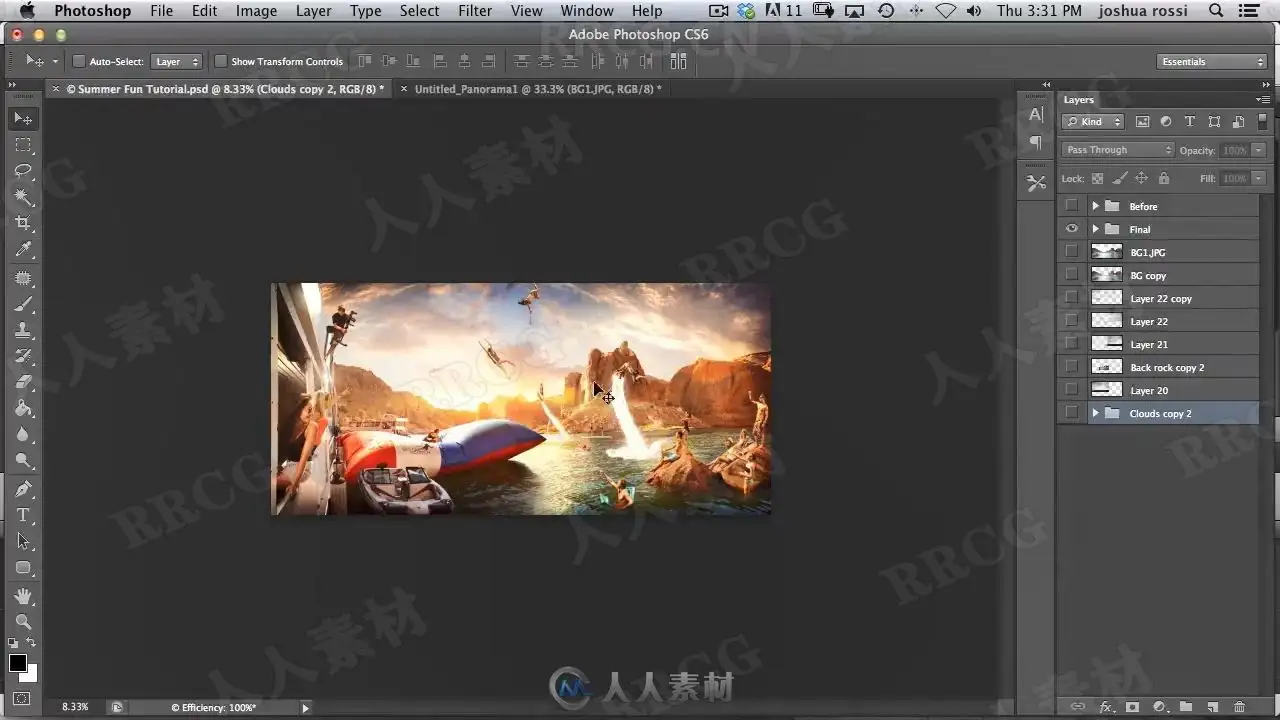This screenshot has height=720, width=1280.
Task: Select the Eraser tool
Action: [x=23, y=382]
